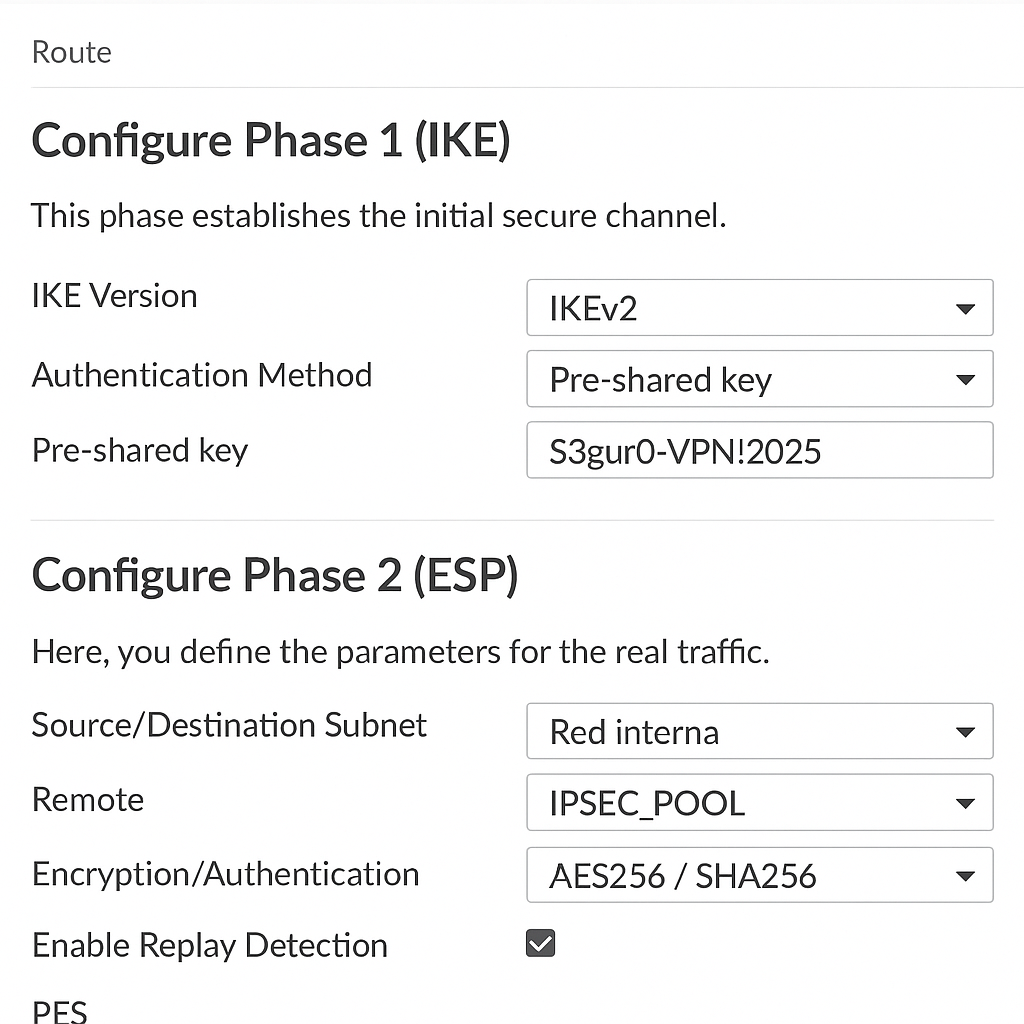Select the Pre-shared key field label

coord(139,450)
